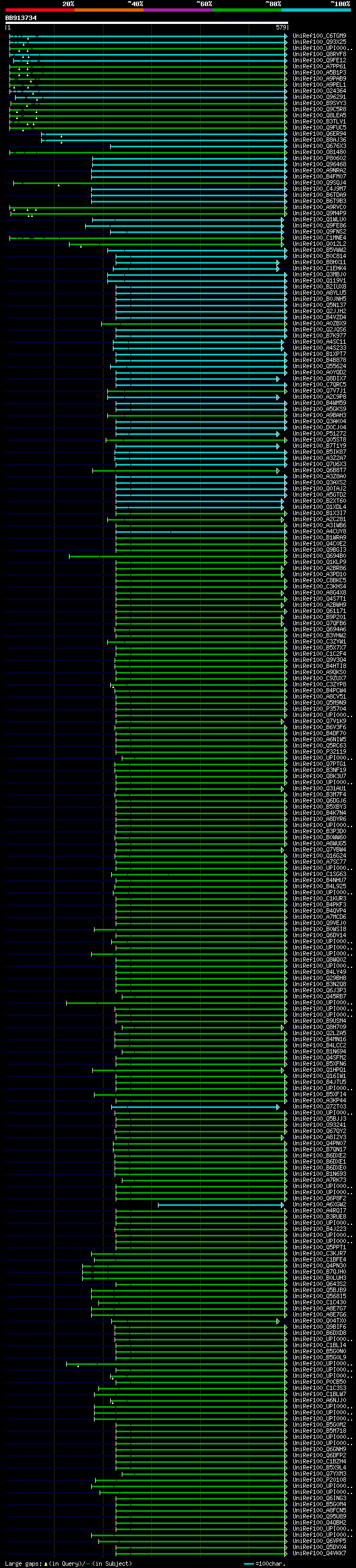
Task: Click the hit label UniRef100_Q96291
Action: point(319,97)
